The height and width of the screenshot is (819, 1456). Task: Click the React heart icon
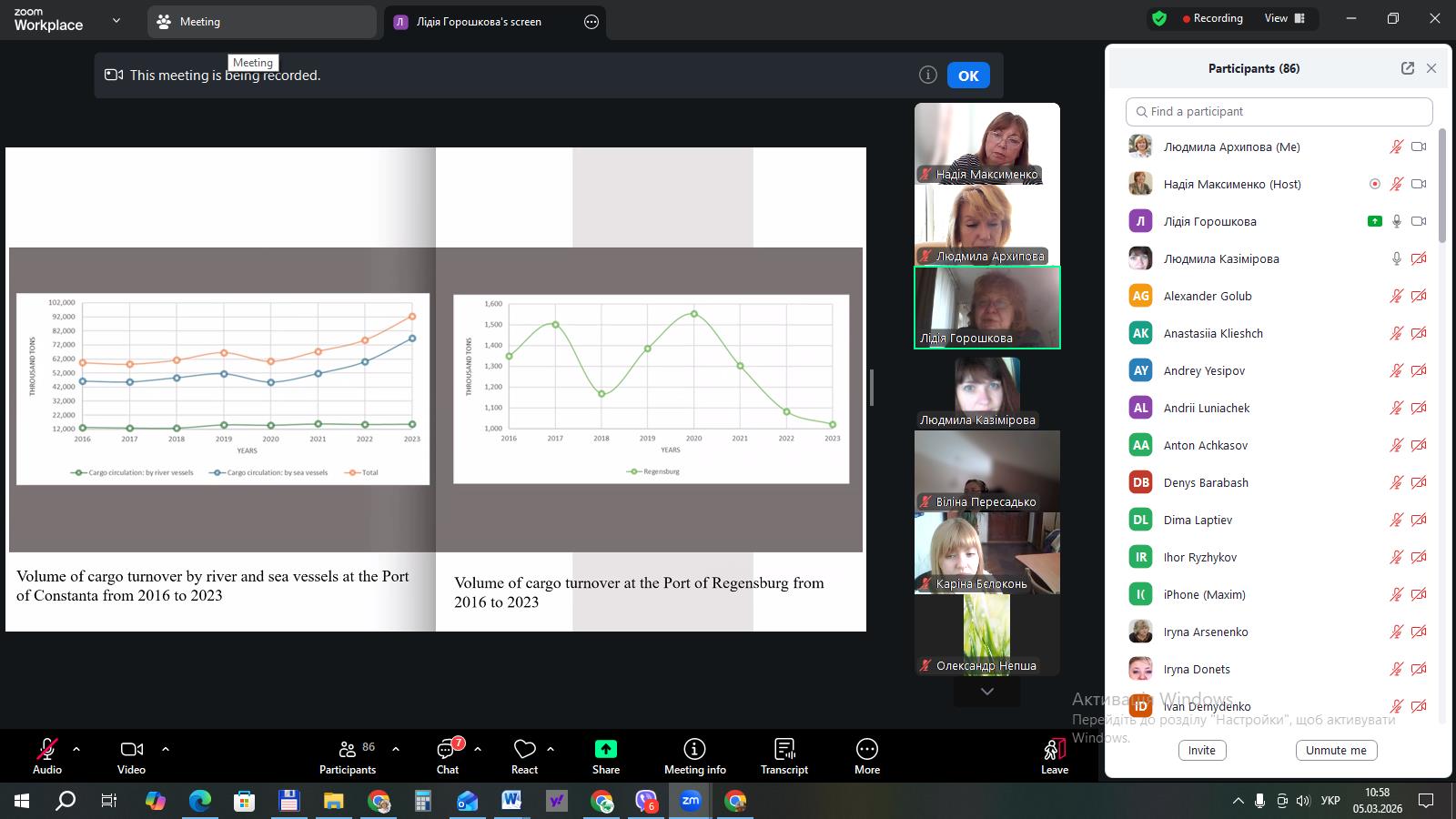[524, 750]
